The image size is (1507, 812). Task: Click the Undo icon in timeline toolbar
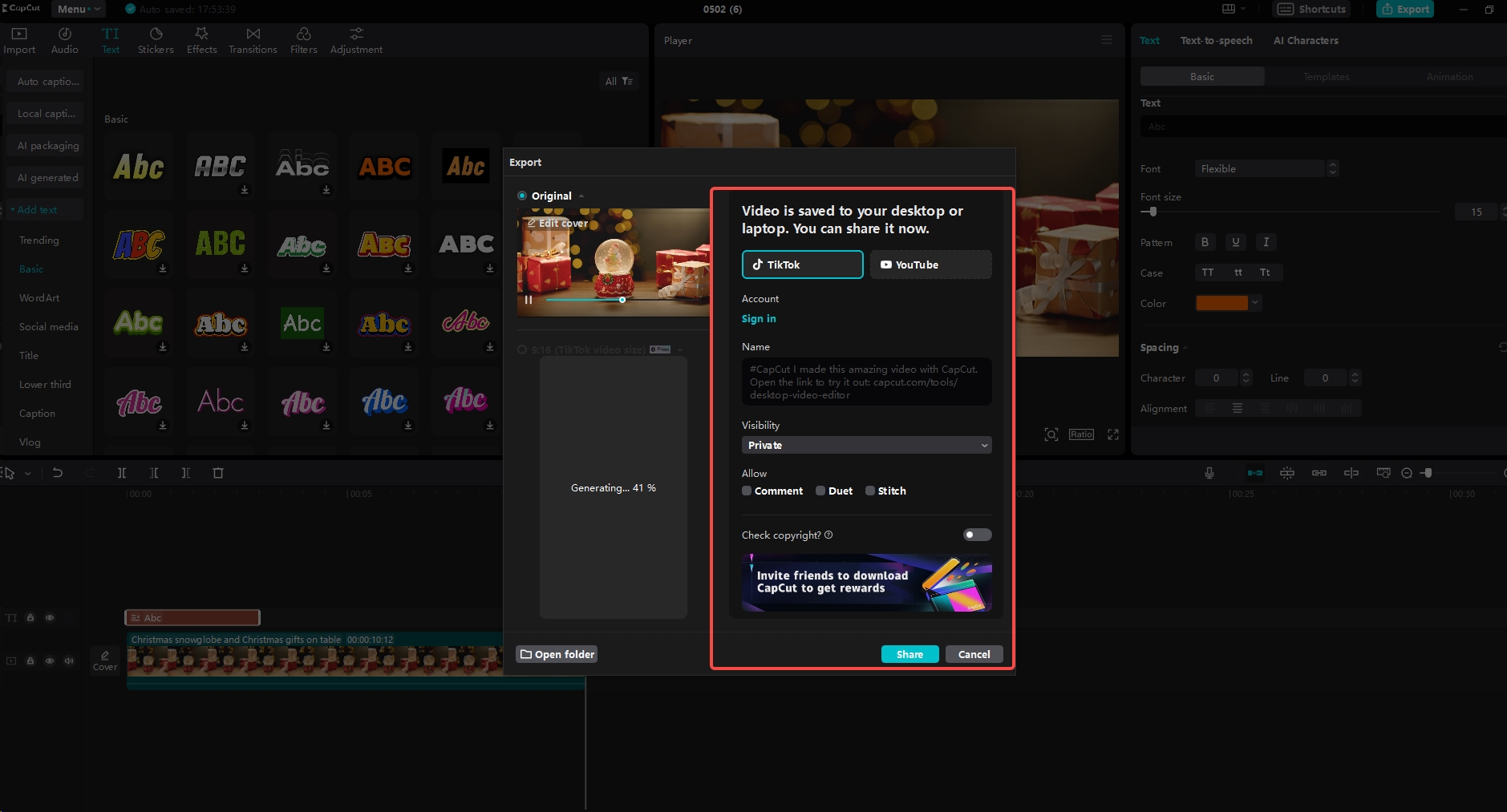coord(58,473)
